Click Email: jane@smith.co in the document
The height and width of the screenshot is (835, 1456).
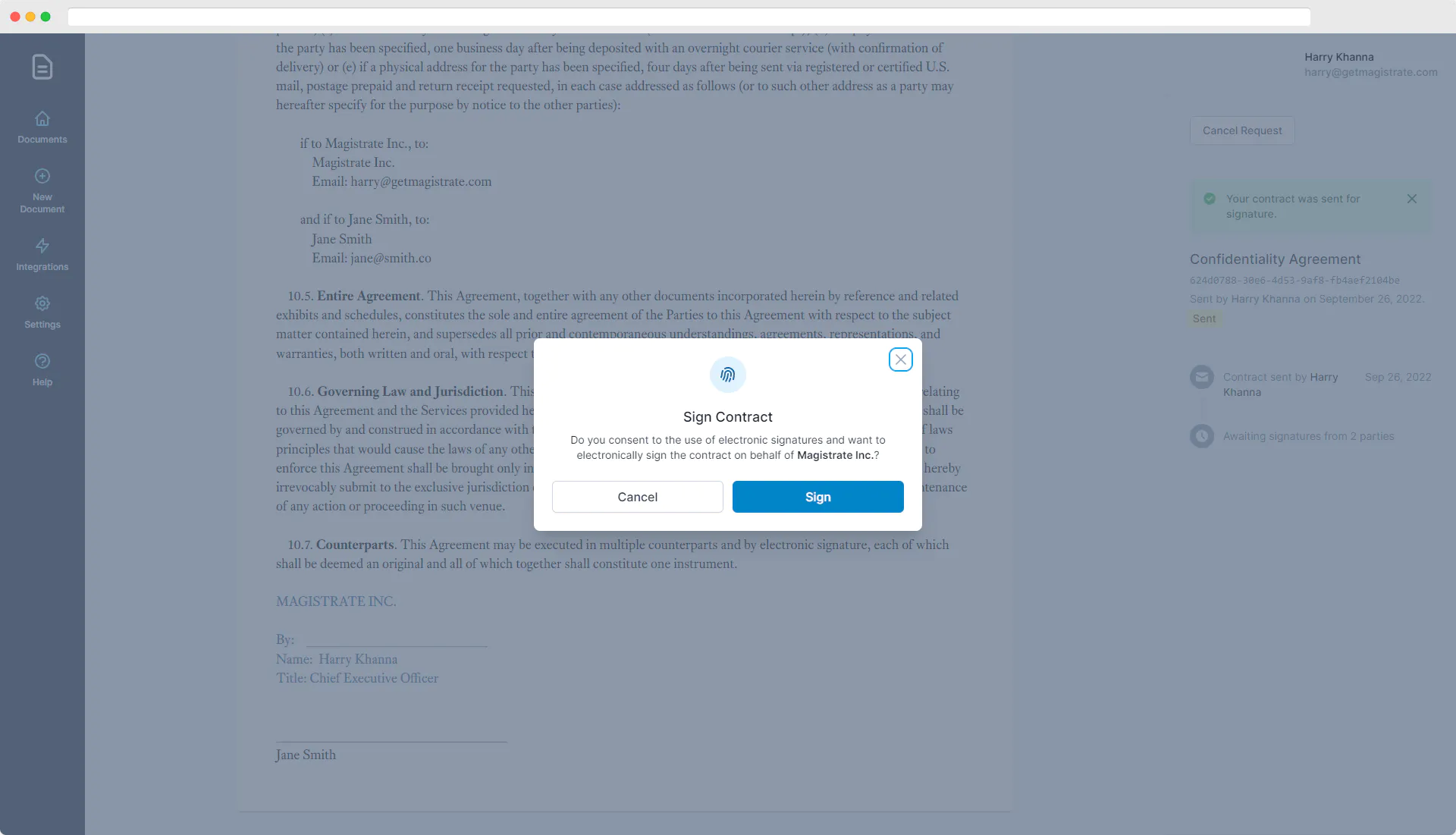click(372, 258)
